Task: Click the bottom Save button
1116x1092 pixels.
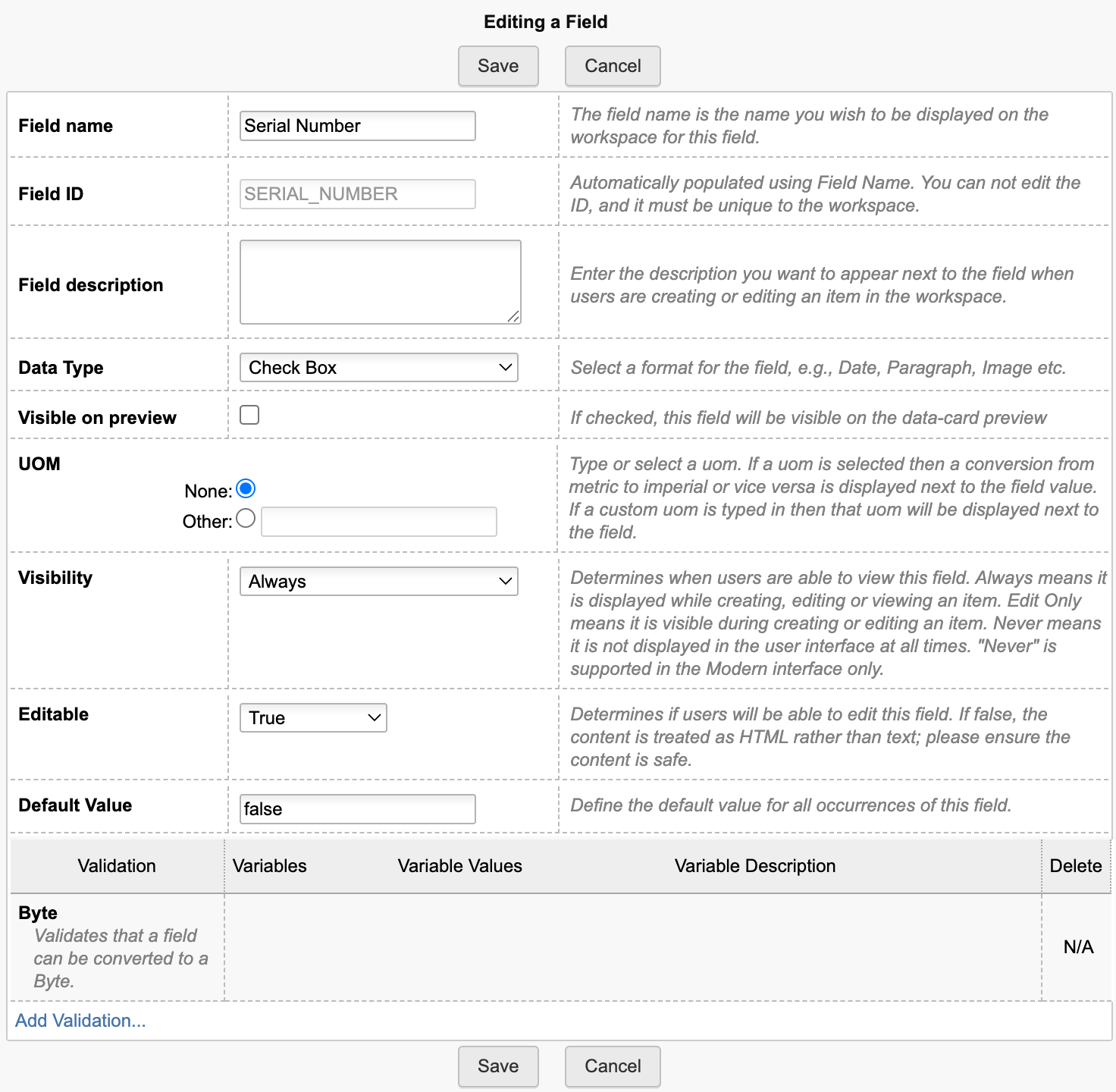Action: (x=498, y=1065)
